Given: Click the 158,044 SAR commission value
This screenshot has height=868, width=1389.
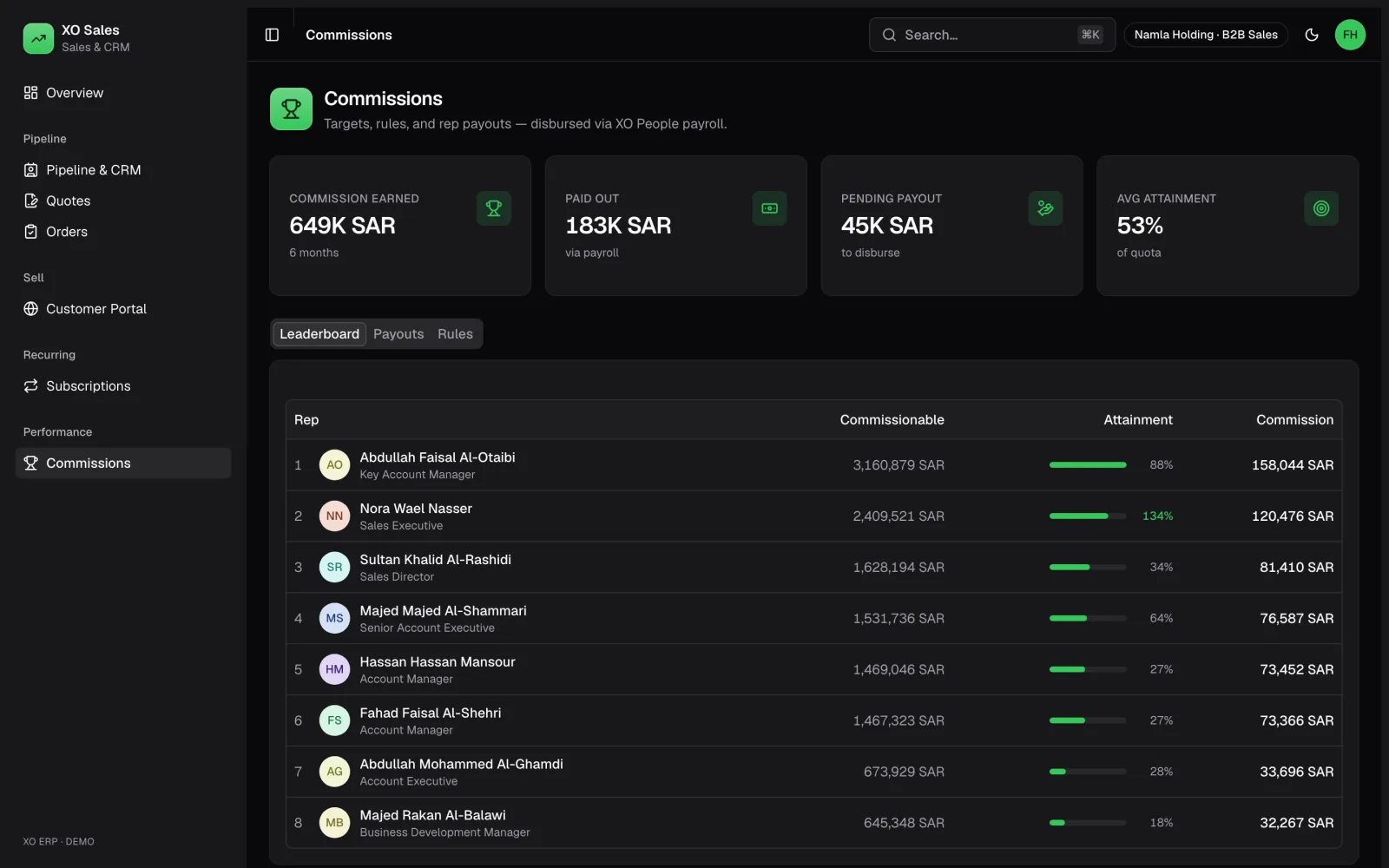Looking at the screenshot, I should point(1293,465).
